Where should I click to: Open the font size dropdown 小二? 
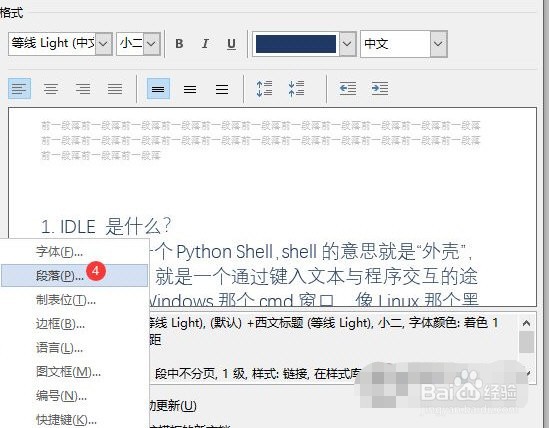(x=151, y=44)
